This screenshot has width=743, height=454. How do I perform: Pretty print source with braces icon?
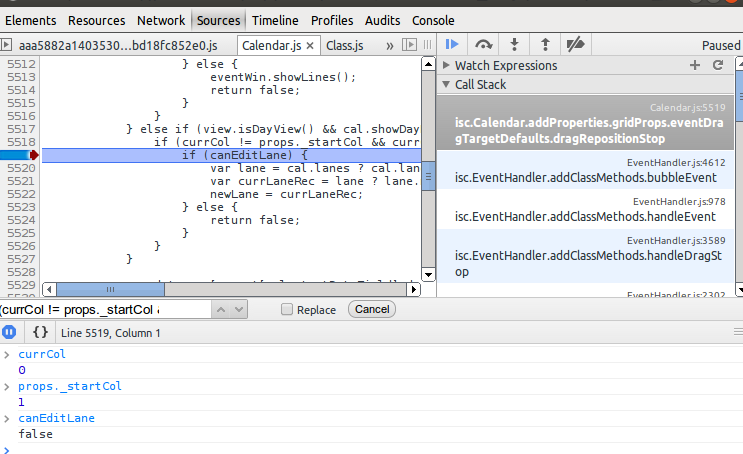[40, 332]
